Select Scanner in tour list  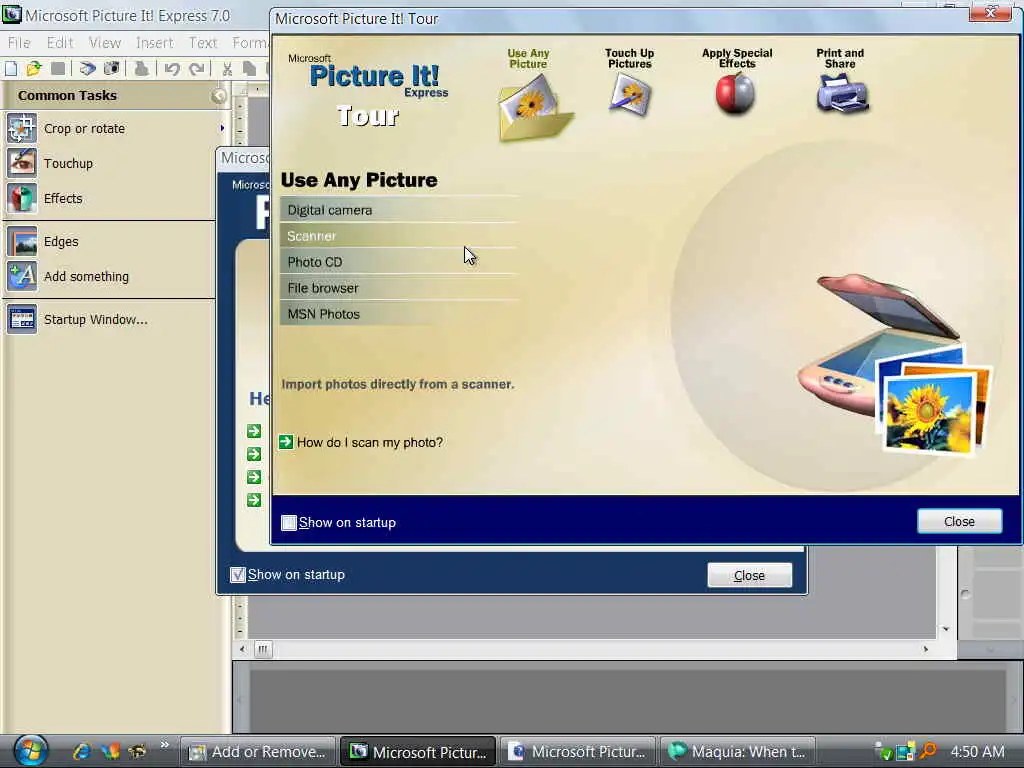pos(400,236)
